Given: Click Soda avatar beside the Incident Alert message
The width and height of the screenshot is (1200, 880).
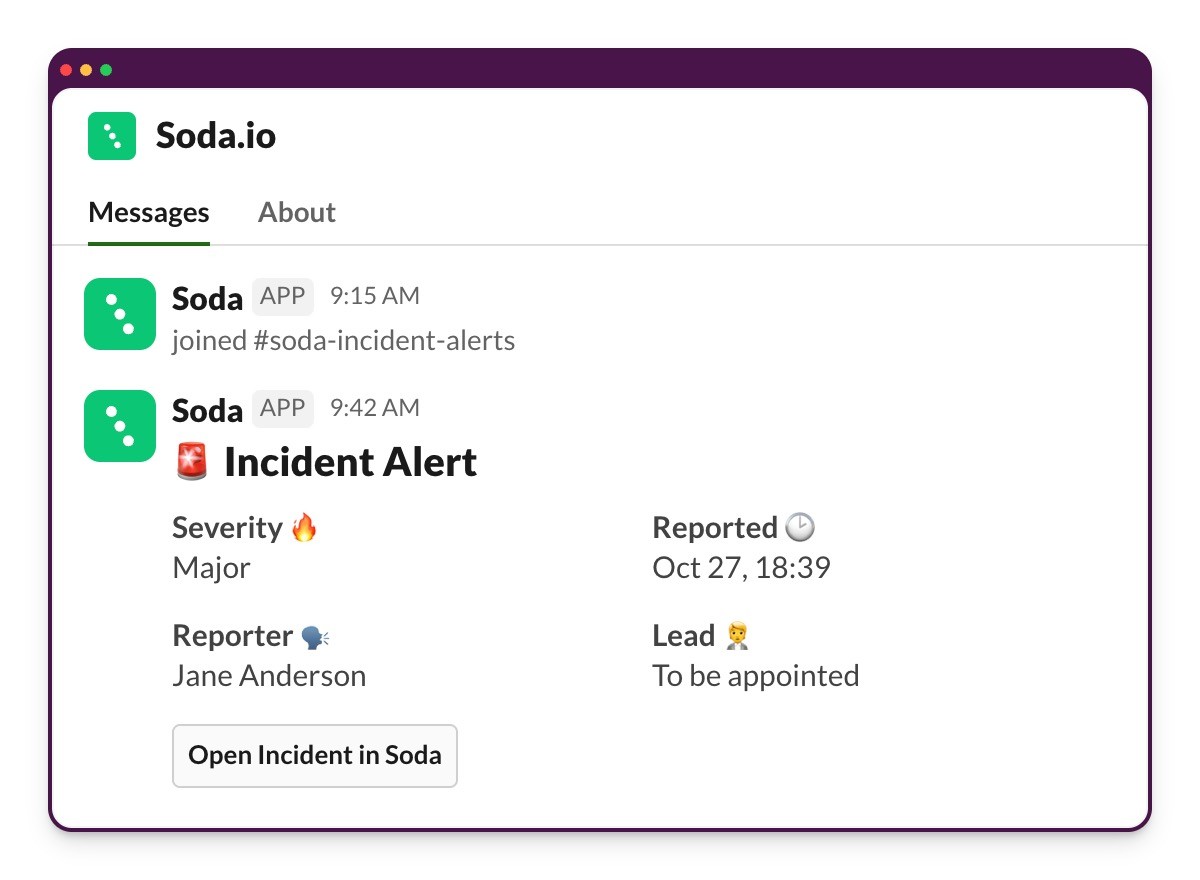Looking at the screenshot, I should click(x=120, y=426).
